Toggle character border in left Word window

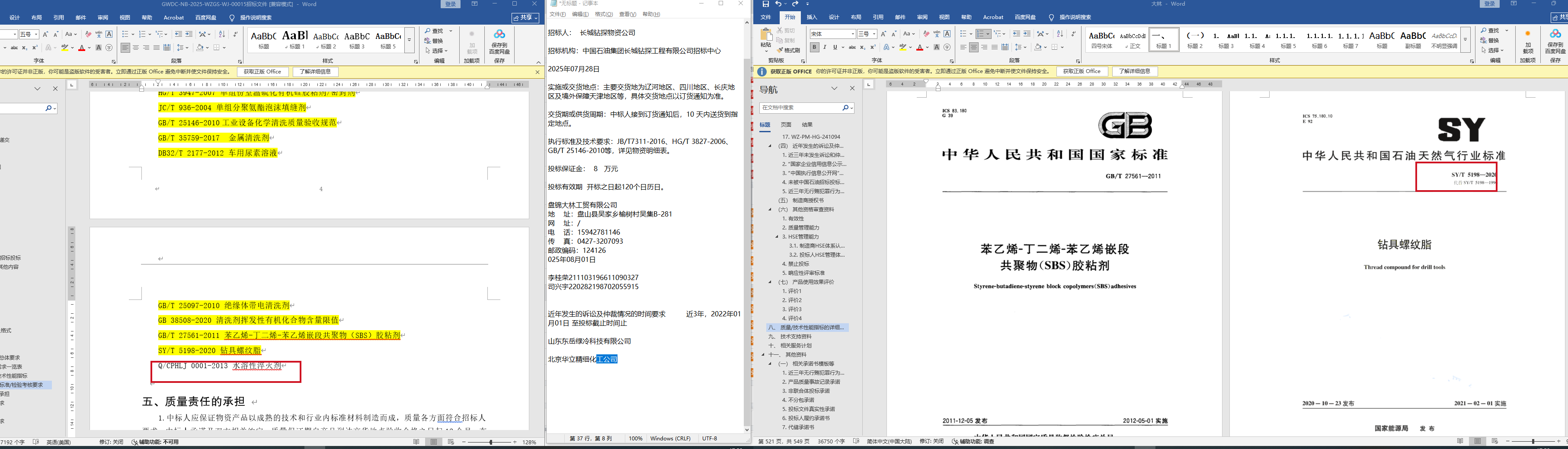[x=109, y=34]
